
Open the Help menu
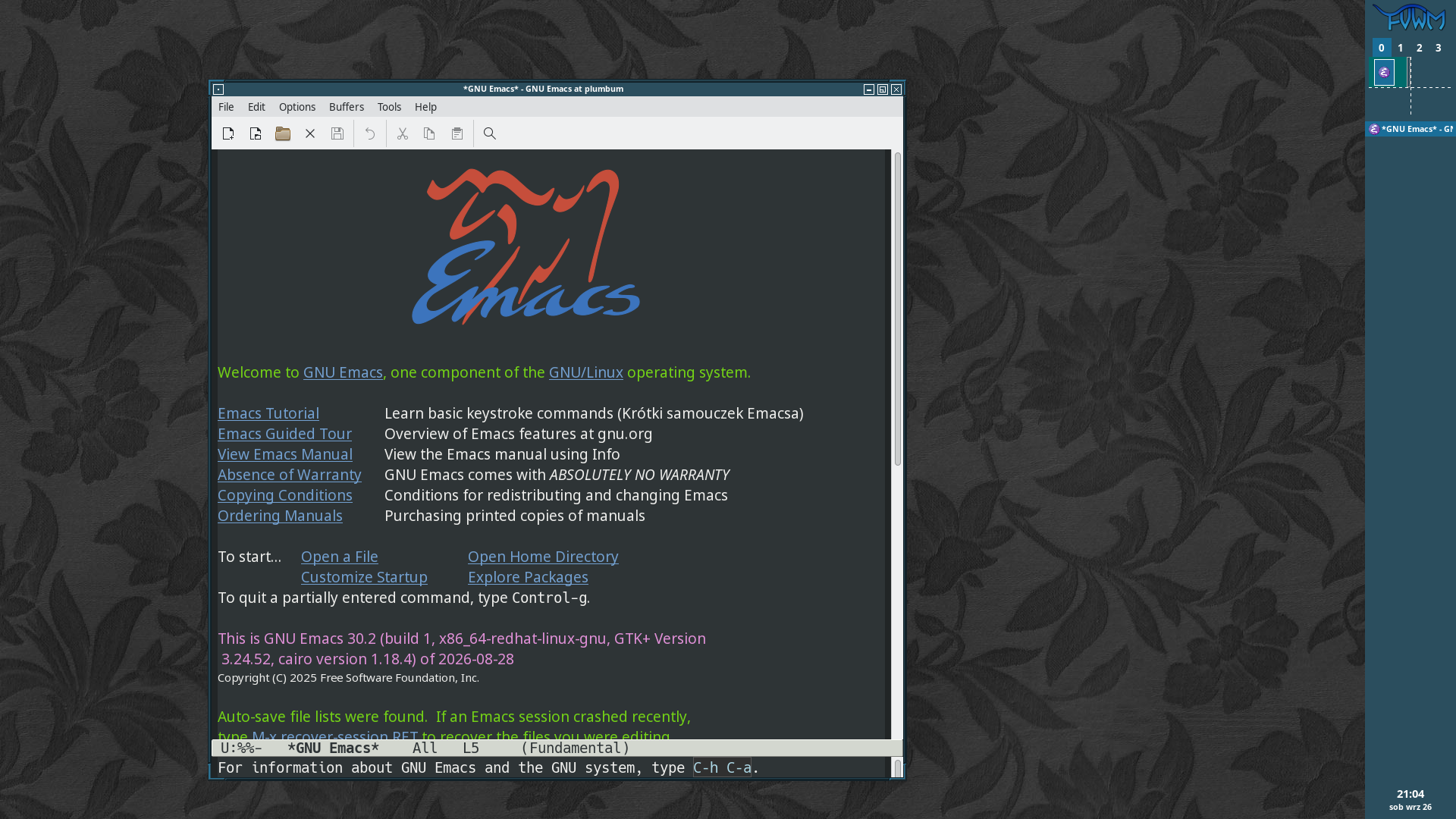click(x=425, y=107)
